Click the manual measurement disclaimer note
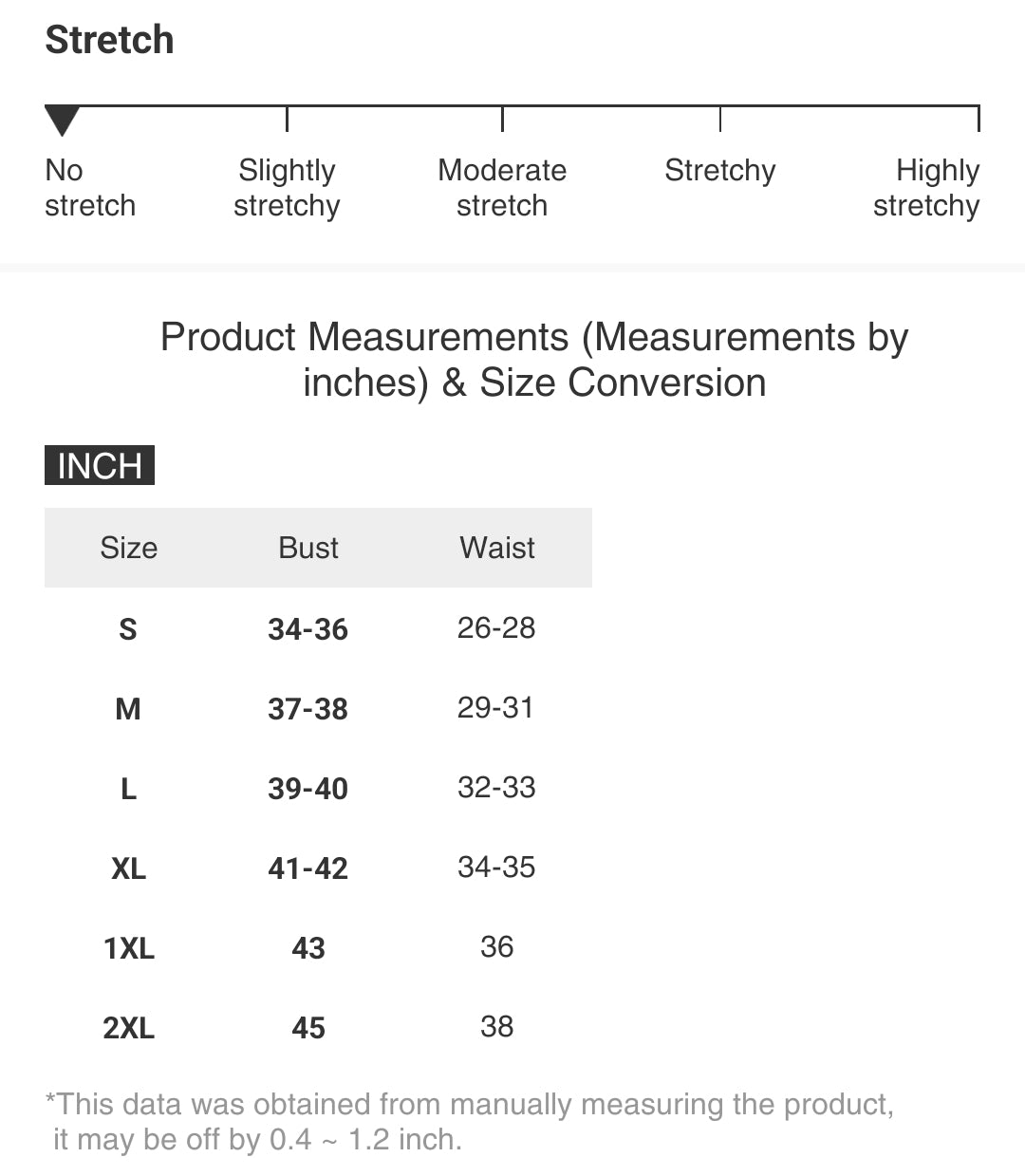The height and width of the screenshot is (1176, 1025). click(470, 1121)
